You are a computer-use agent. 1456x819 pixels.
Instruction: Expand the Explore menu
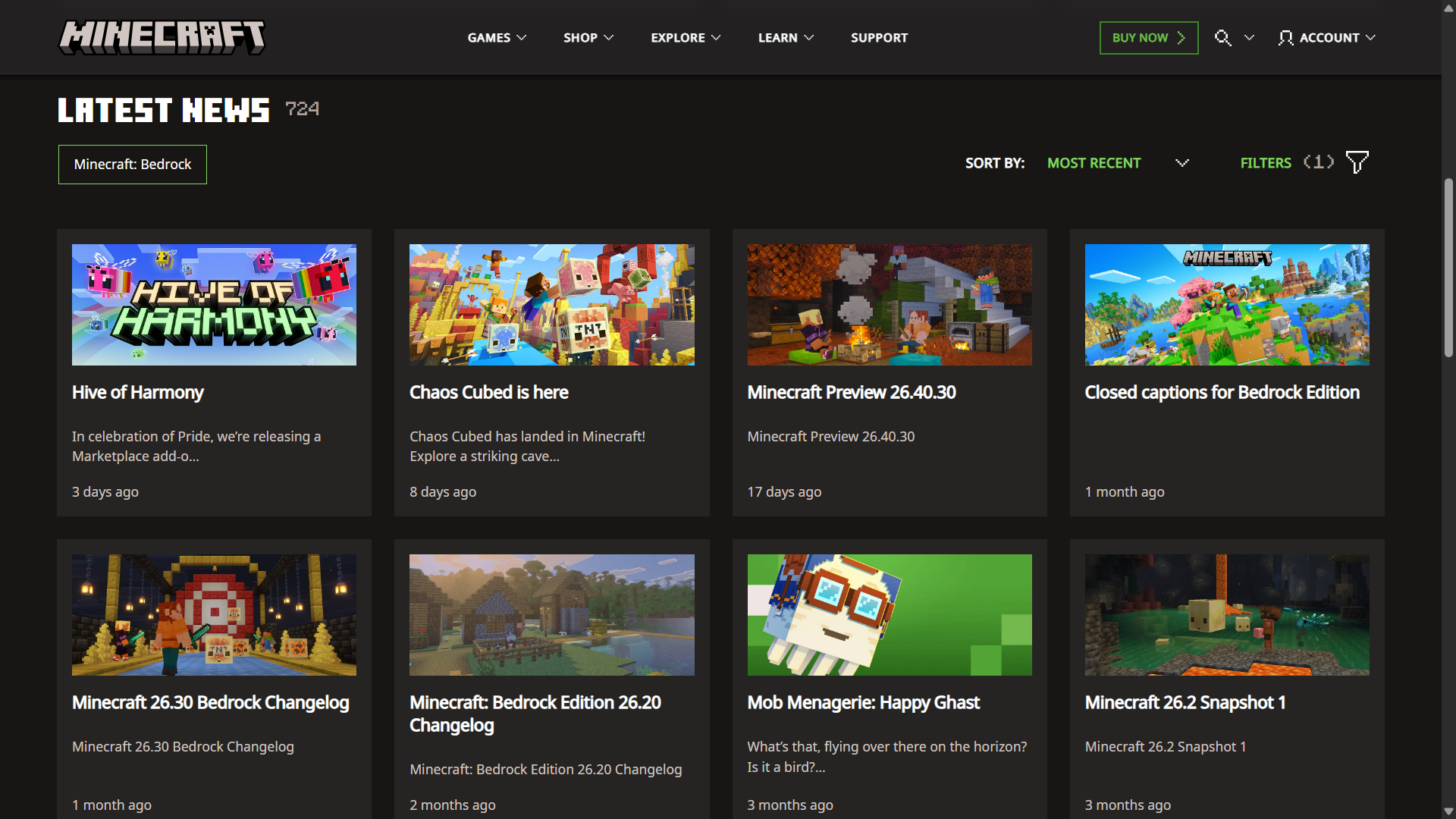686,38
